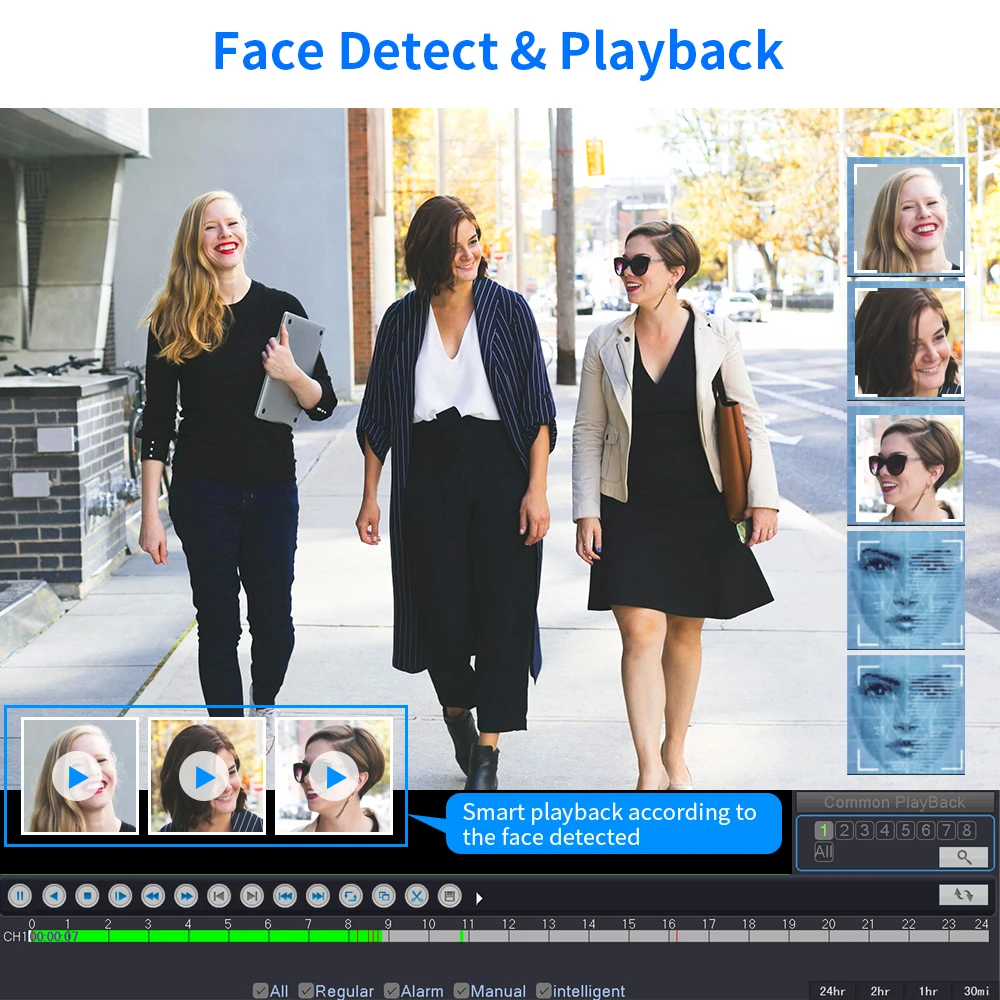The image size is (1000, 1000).
Task: Uncheck the intelligent record filter
Action: click(x=542, y=991)
